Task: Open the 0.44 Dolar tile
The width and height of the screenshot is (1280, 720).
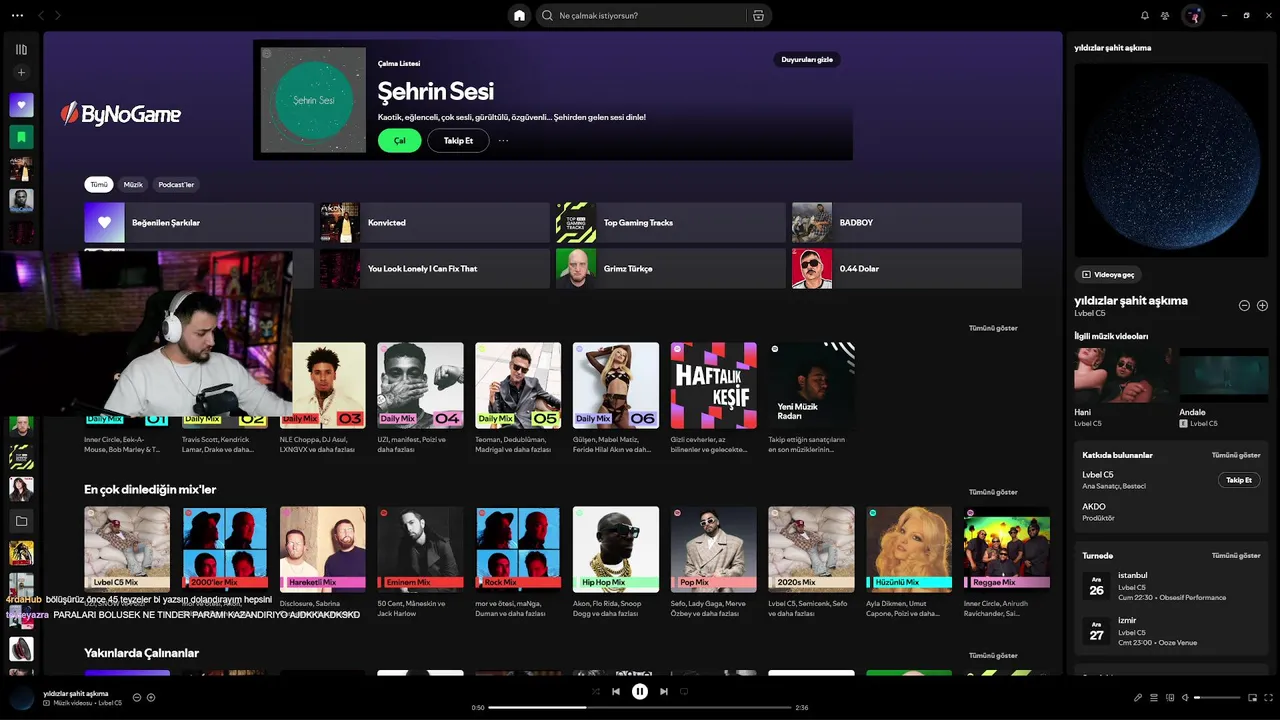Action: coord(907,268)
